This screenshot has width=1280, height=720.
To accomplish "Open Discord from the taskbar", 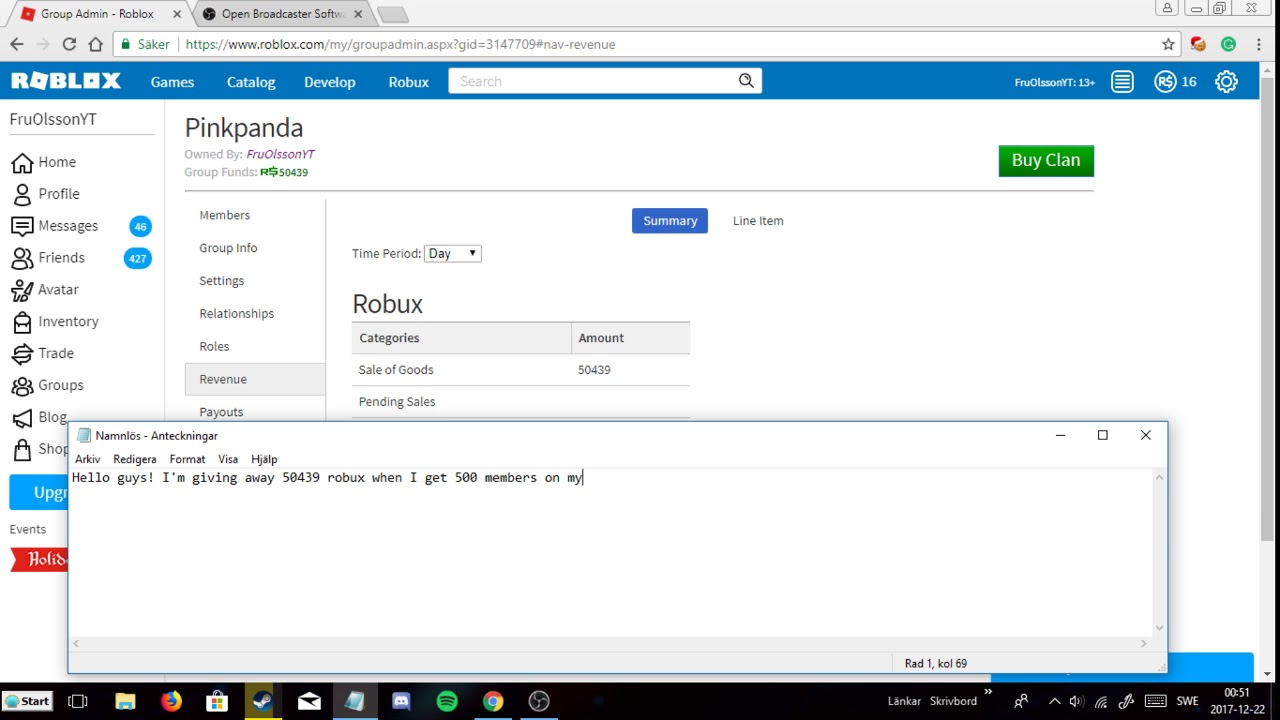I will click(x=401, y=701).
